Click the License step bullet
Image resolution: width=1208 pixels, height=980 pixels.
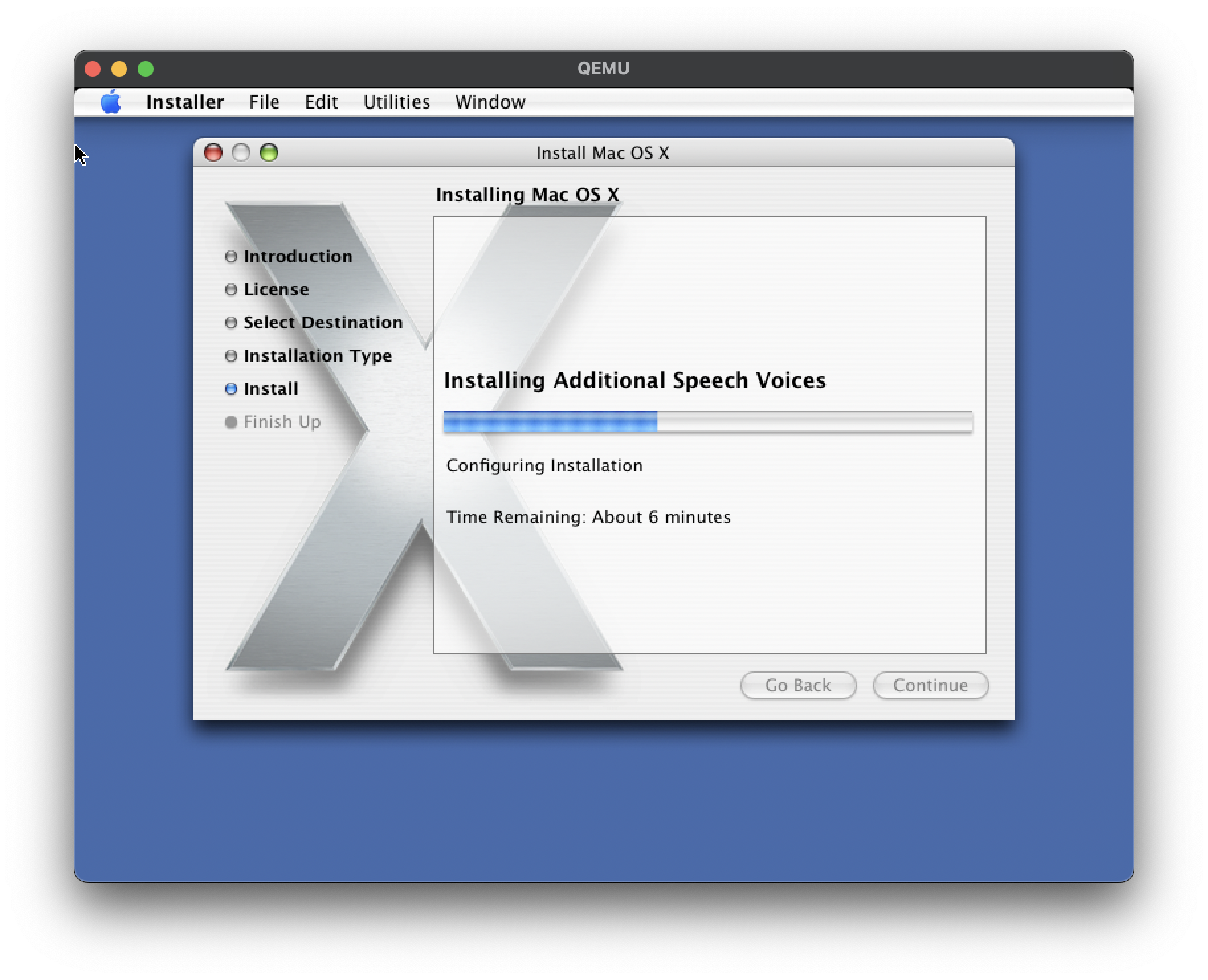point(231,289)
